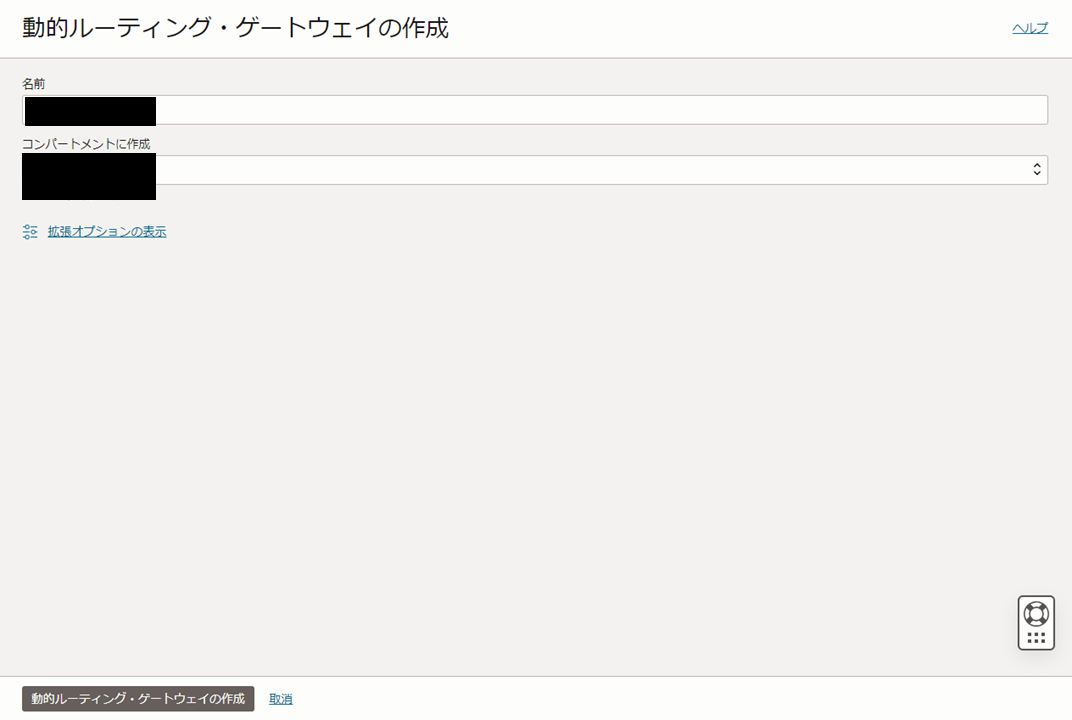This screenshot has height=720, width=1072.
Task: Click the grid dots on support widget
Action: click(1036, 638)
